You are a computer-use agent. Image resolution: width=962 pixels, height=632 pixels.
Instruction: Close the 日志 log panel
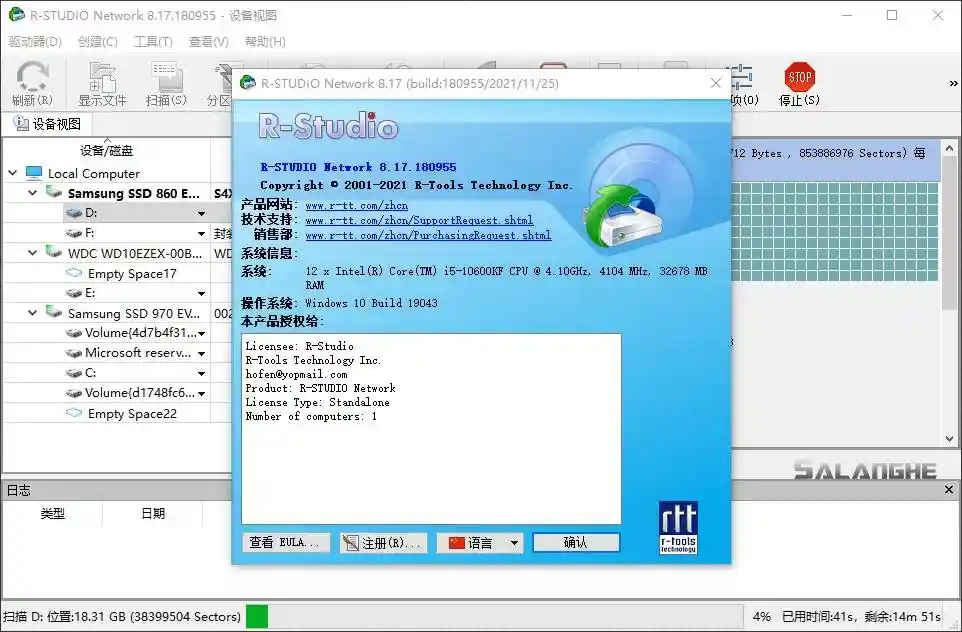[x=948, y=489]
